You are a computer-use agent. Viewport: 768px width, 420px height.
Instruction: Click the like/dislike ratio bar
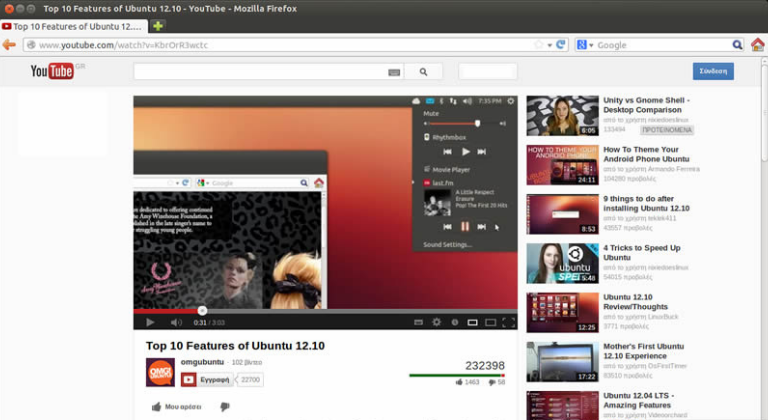tap(457, 375)
